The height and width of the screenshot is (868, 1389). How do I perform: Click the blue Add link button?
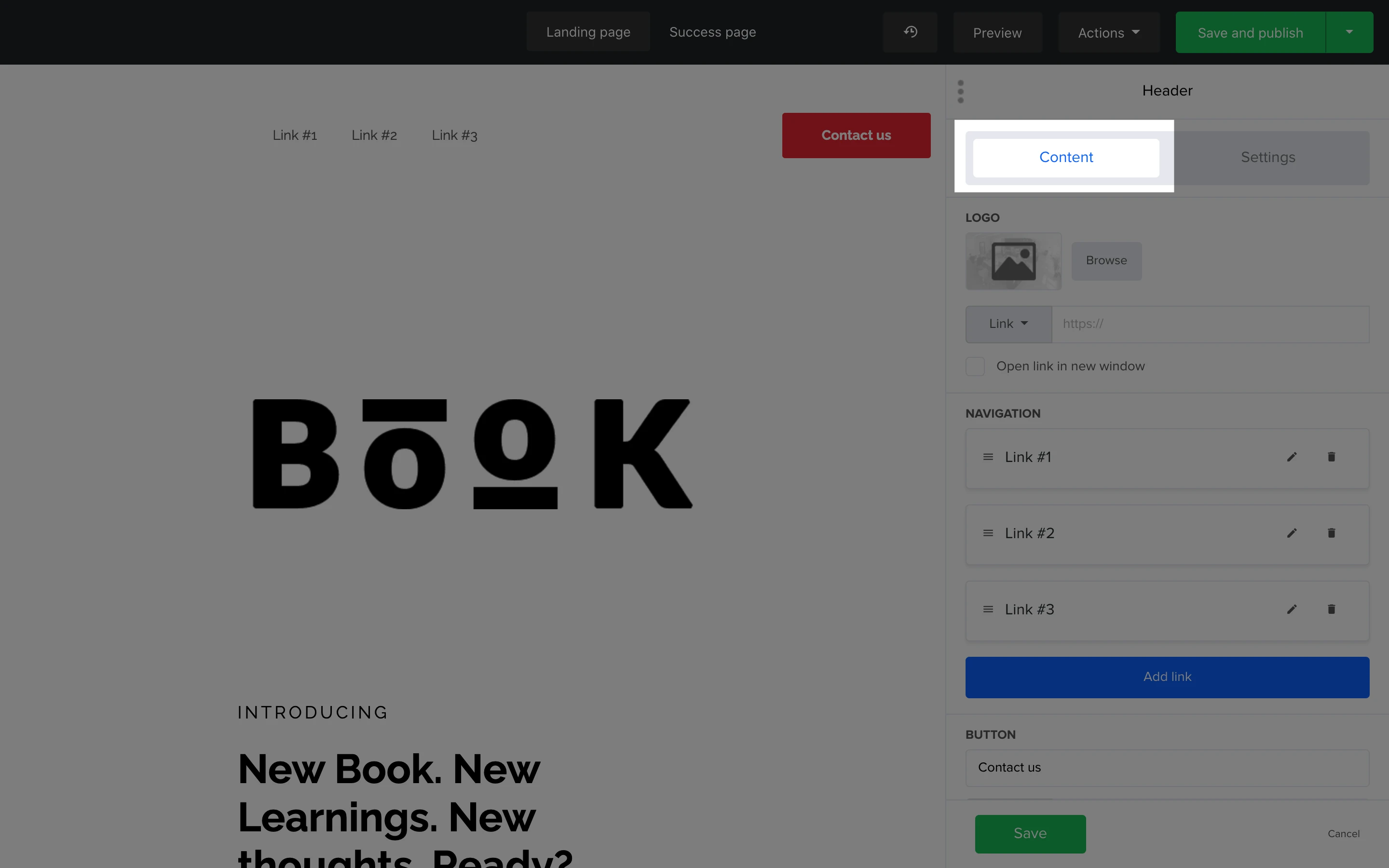click(x=1167, y=677)
